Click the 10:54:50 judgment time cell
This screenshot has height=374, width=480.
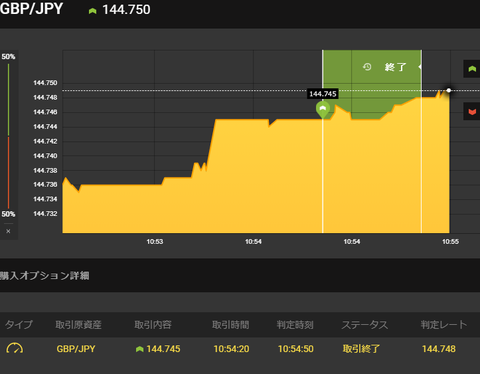(x=296, y=349)
